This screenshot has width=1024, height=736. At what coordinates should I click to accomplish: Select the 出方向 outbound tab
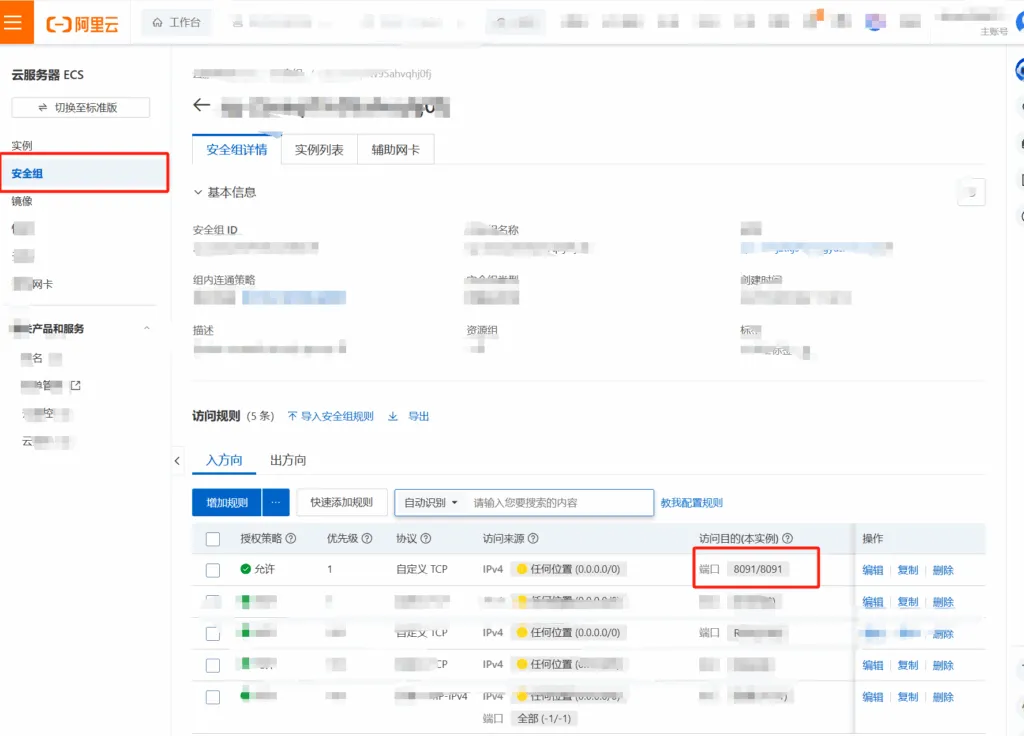[x=288, y=460]
